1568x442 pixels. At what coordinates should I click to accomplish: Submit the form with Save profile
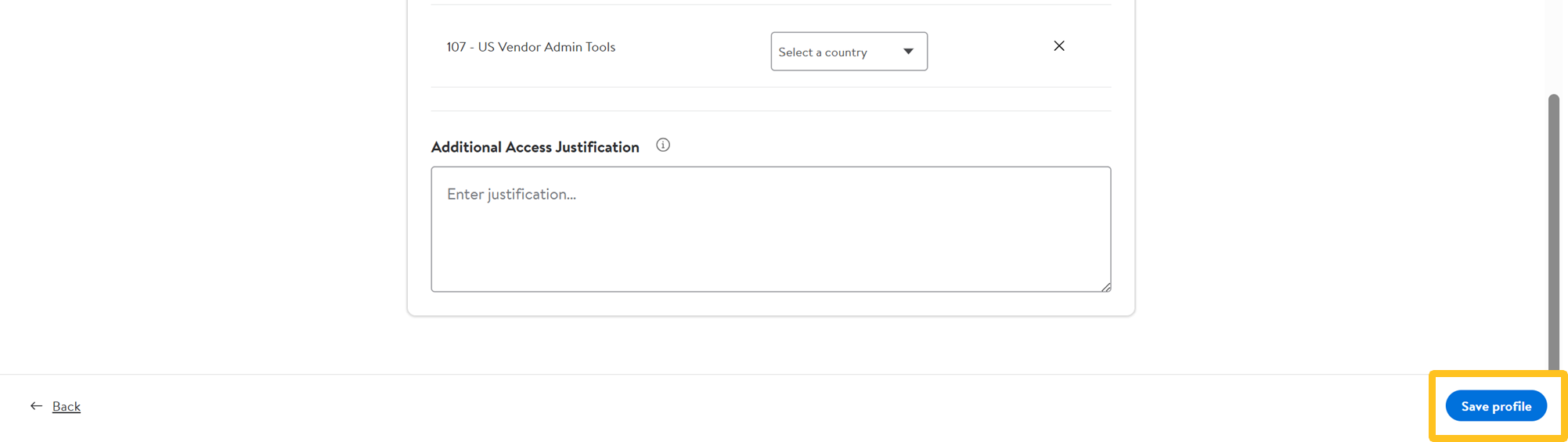pyautogui.click(x=1495, y=406)
